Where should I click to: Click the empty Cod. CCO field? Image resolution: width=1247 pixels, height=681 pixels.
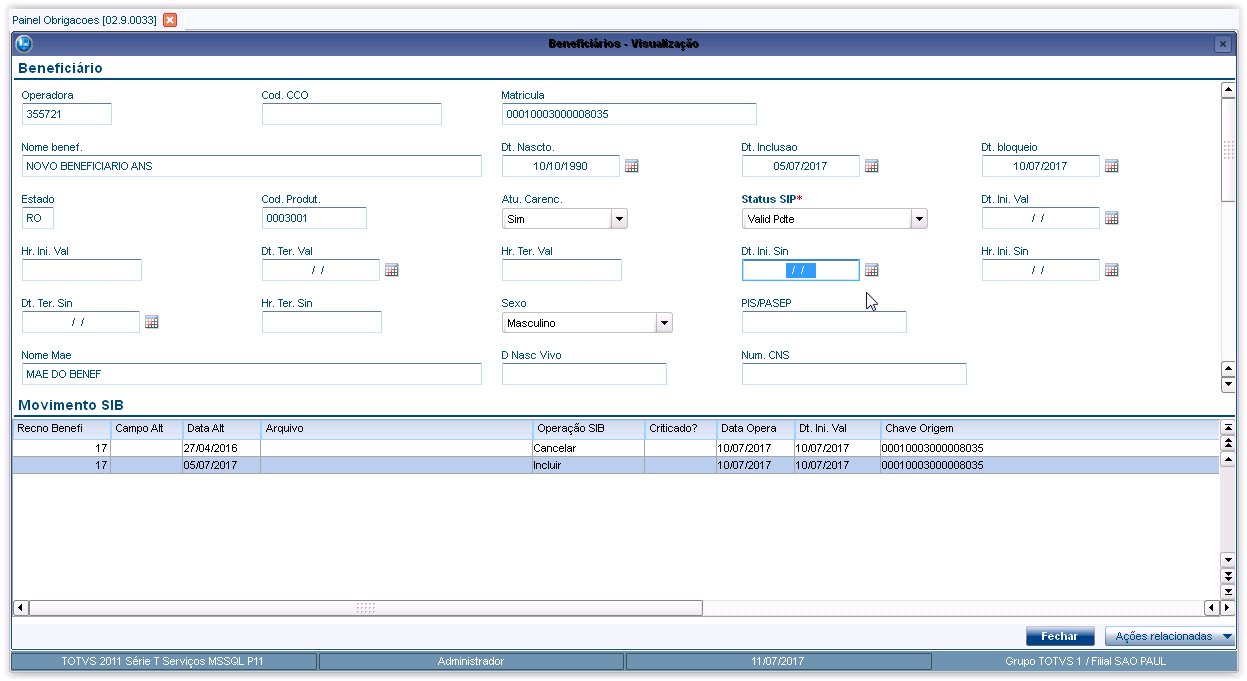(352, 114)
